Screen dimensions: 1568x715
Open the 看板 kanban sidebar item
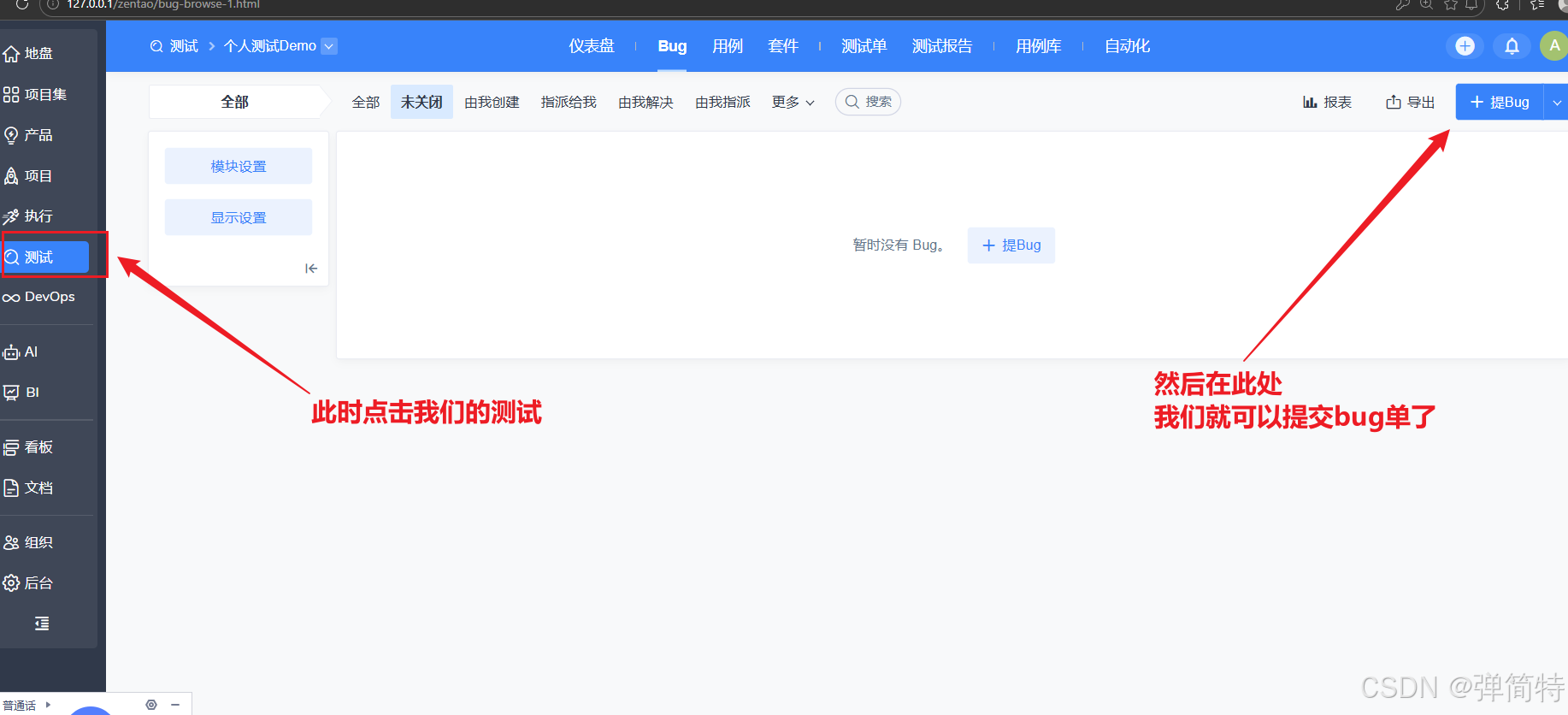[28, 447]
